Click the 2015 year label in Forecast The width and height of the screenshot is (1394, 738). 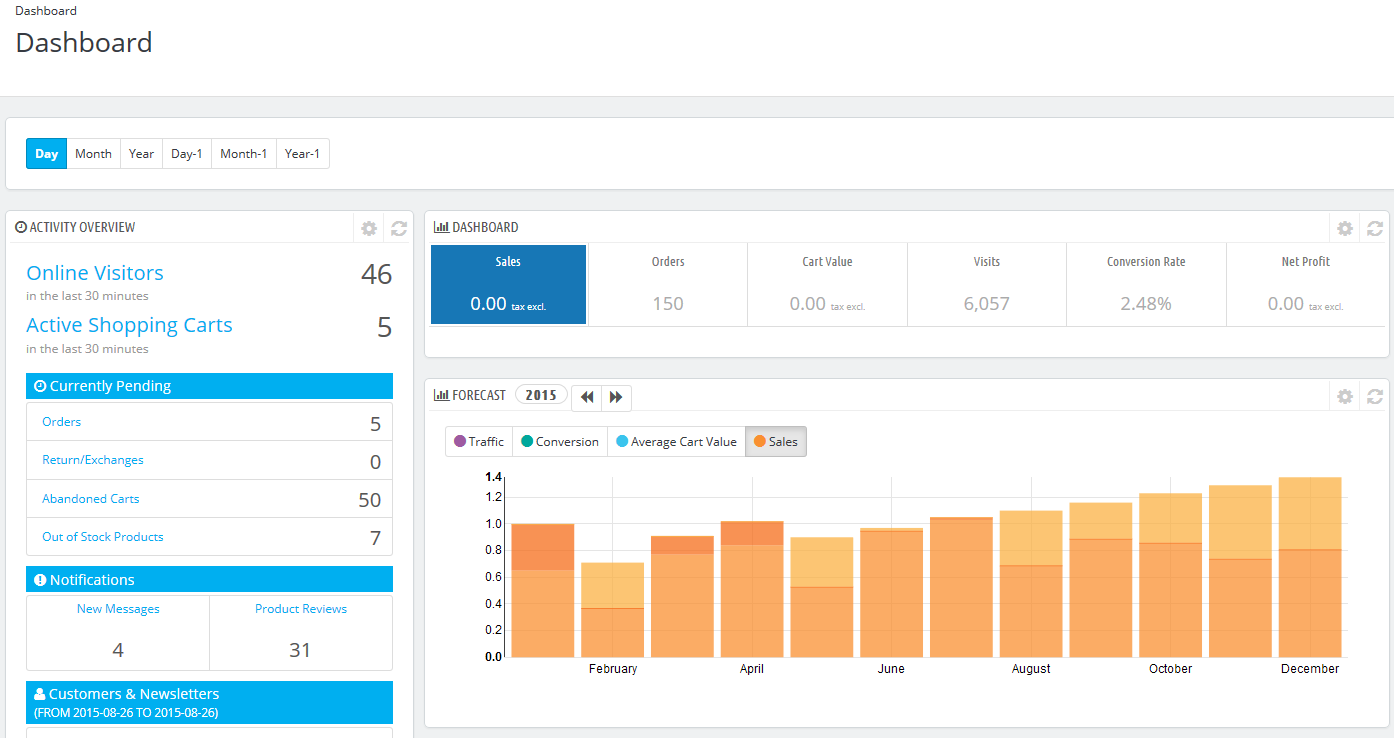(x=541, y=394)
